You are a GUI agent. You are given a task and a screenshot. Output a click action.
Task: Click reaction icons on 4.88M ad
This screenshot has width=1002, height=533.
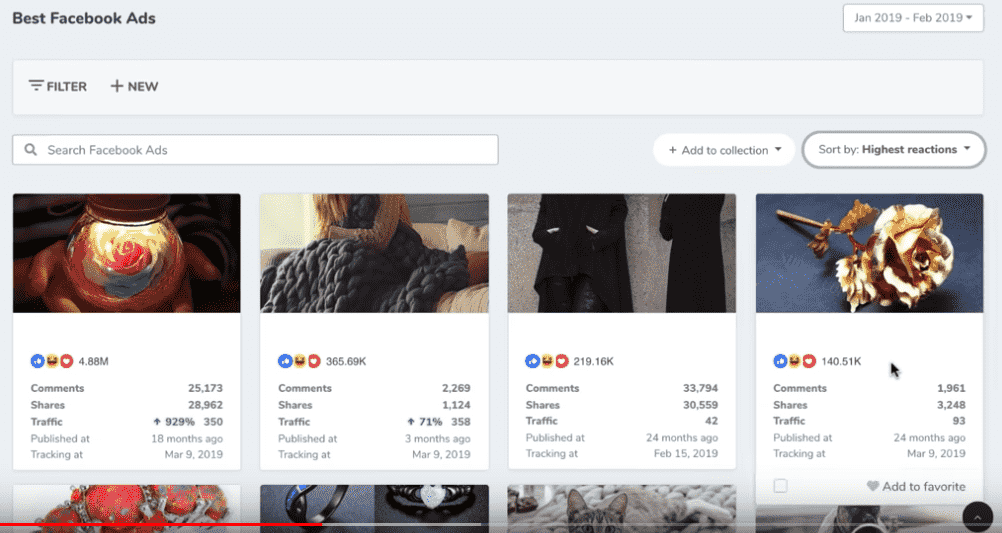52,361
